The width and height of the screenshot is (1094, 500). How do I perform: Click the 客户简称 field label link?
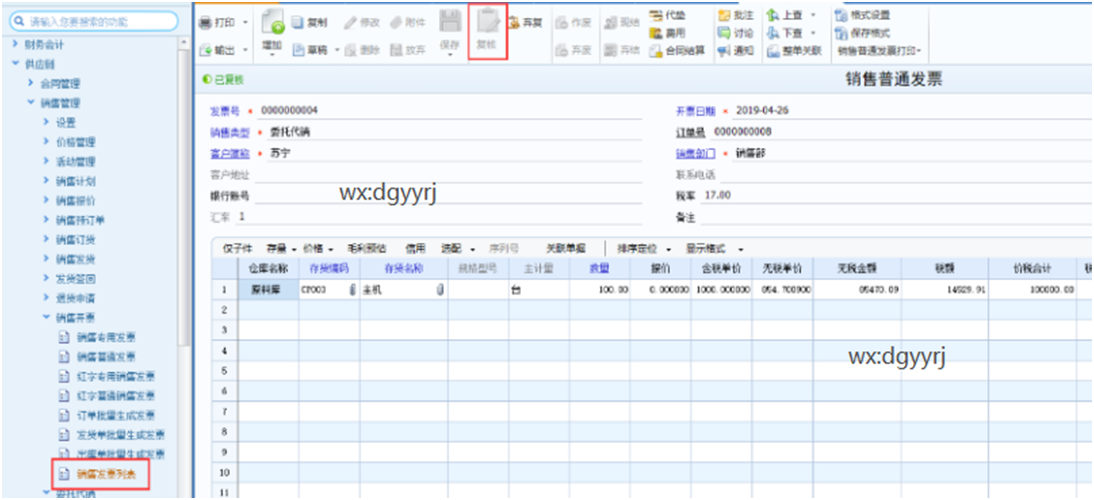[230, 154]
